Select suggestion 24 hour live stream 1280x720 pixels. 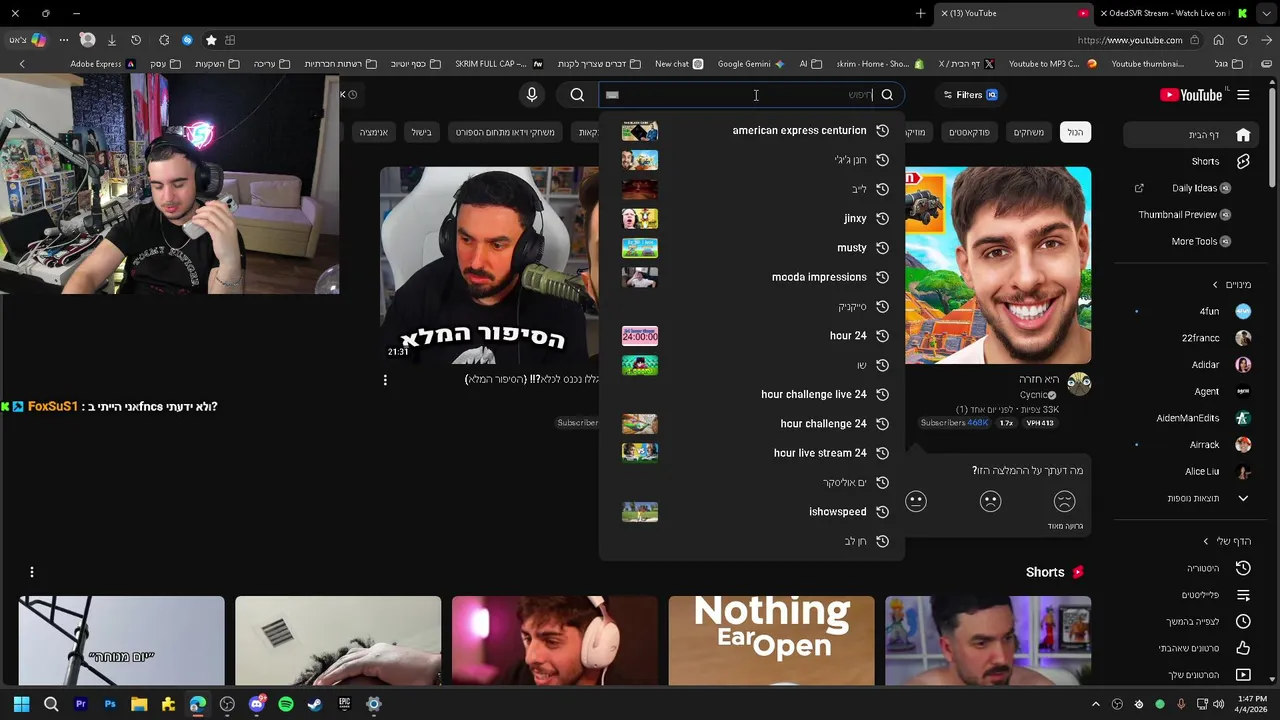(x=752, y=453)
